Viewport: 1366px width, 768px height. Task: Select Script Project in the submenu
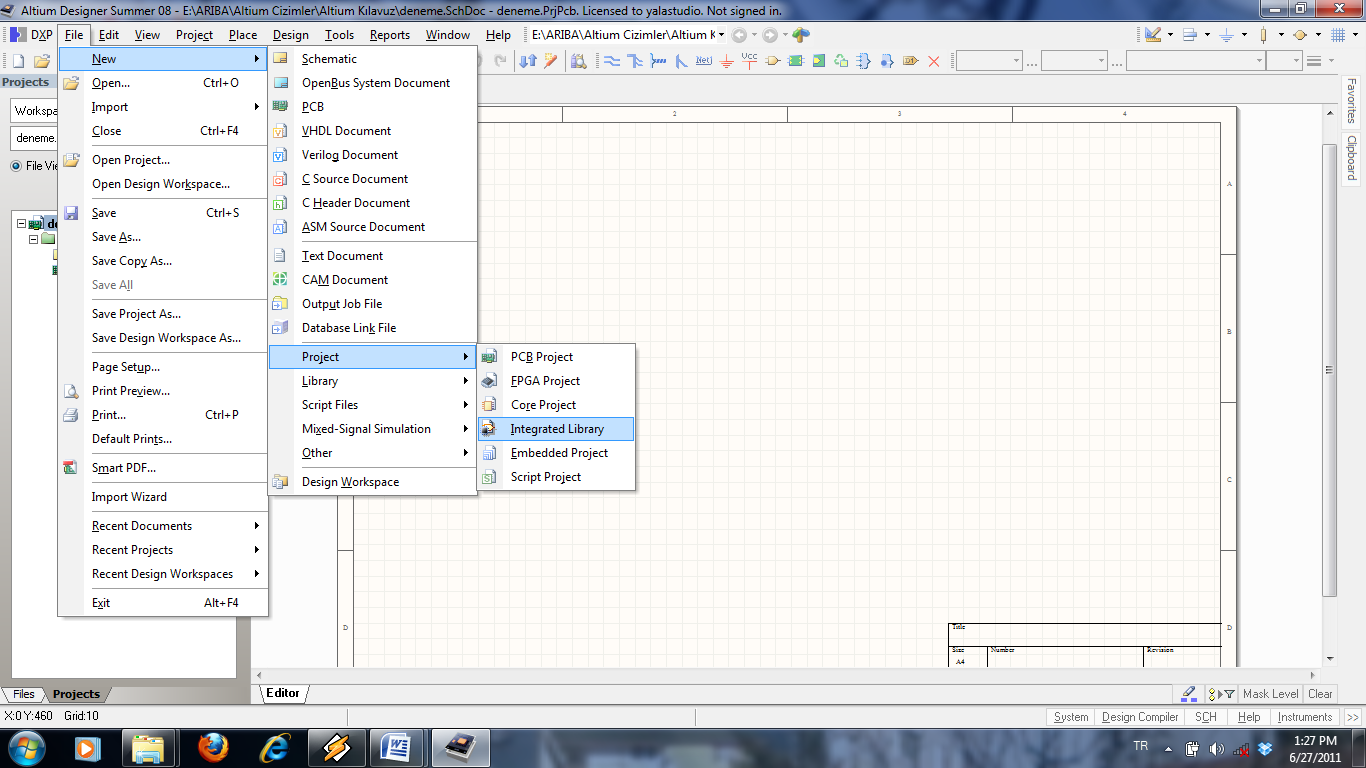click(556, 477)
